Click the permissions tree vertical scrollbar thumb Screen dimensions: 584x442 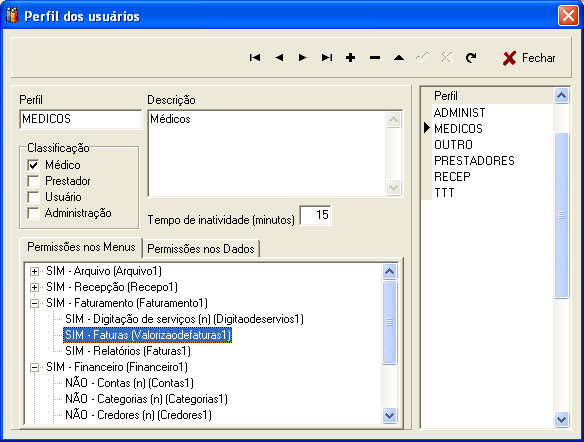pos(389,322)
